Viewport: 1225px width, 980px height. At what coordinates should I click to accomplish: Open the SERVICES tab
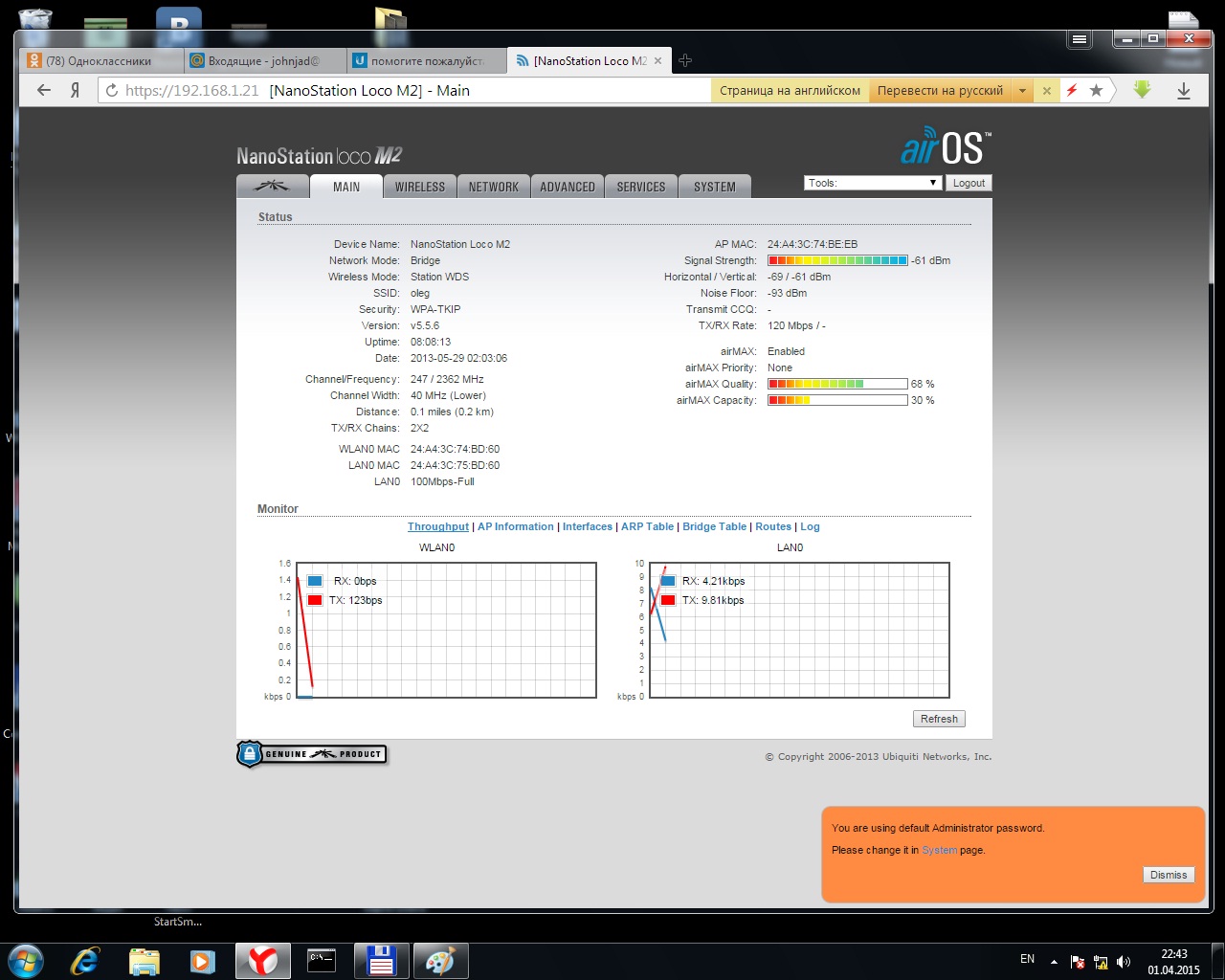point(641,187)
